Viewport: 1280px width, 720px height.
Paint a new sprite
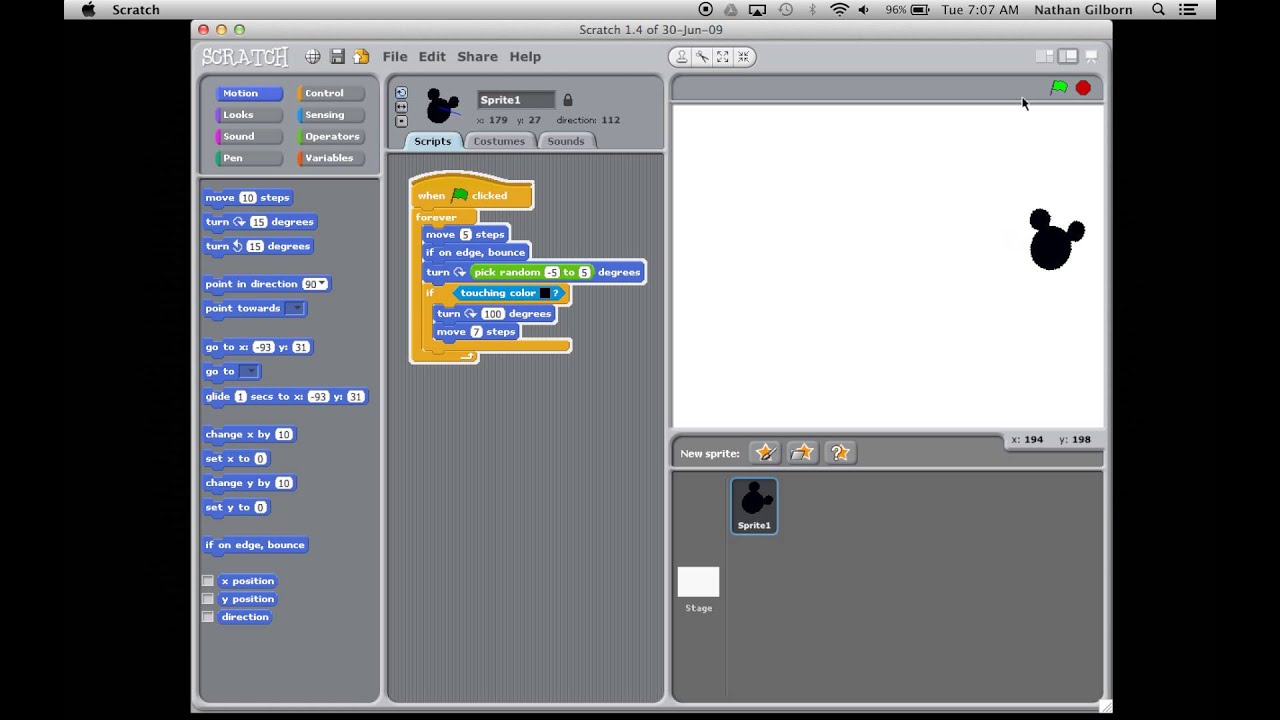coord(765,453)
